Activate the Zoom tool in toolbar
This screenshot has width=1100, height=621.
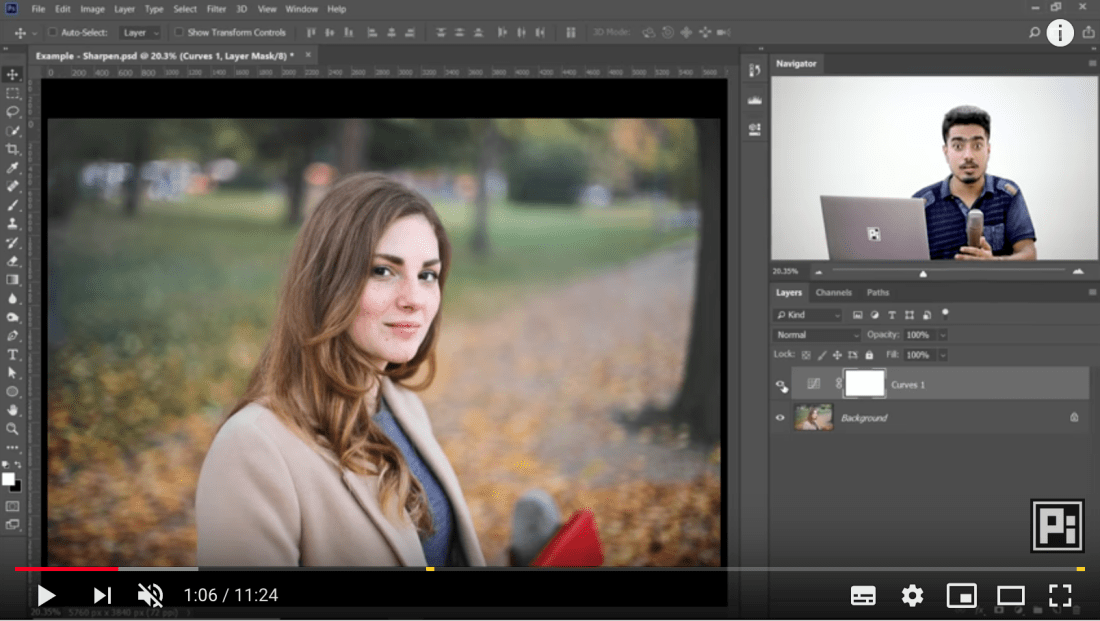[13, 429]
